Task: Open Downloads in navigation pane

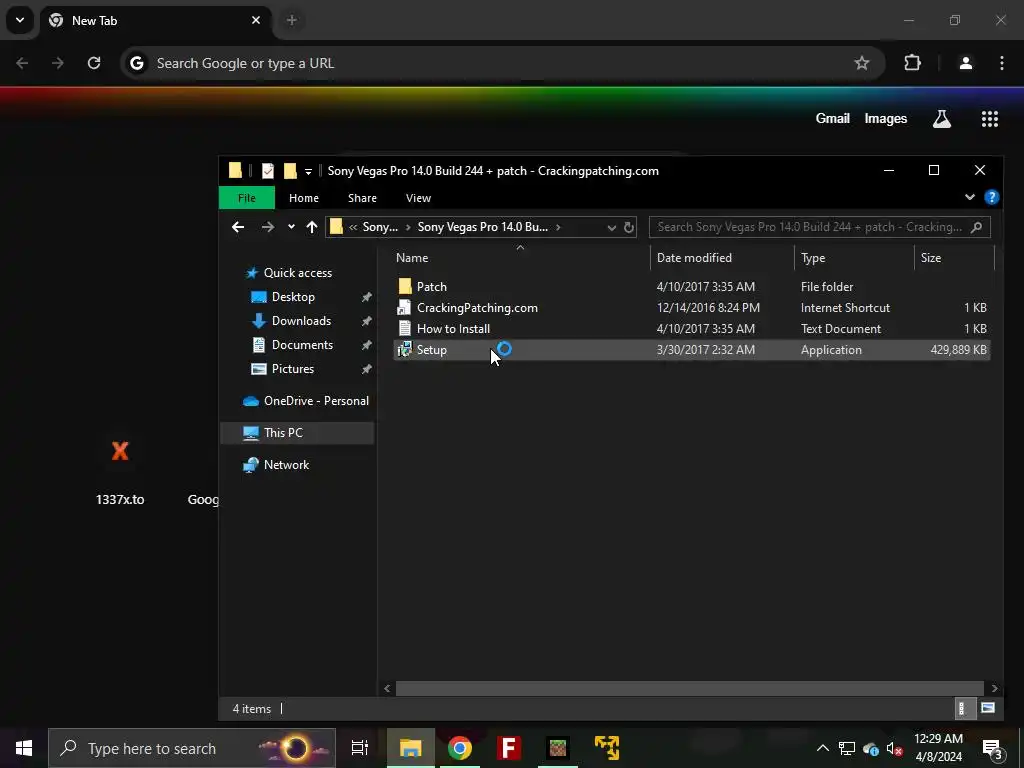Action: point(301,321)
